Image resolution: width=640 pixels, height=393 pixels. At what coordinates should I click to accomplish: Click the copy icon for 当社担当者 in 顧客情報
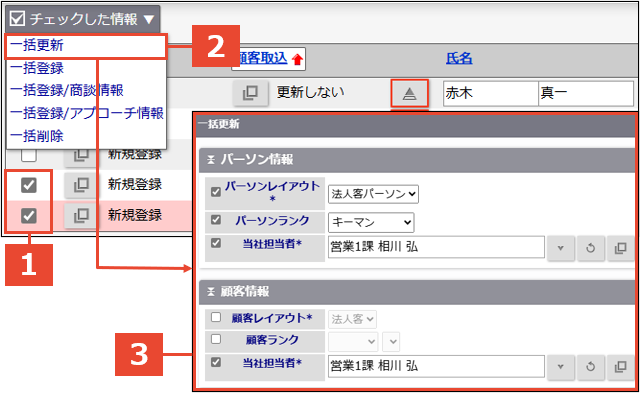click(x=620, y=367)
